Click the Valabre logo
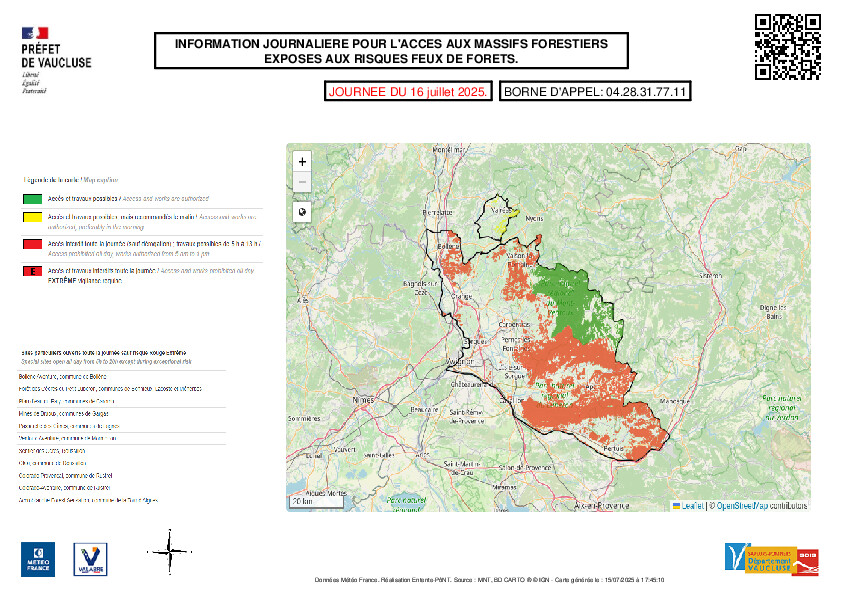The width and height of the screenshot is (842, 595). [x=90, y=559]
